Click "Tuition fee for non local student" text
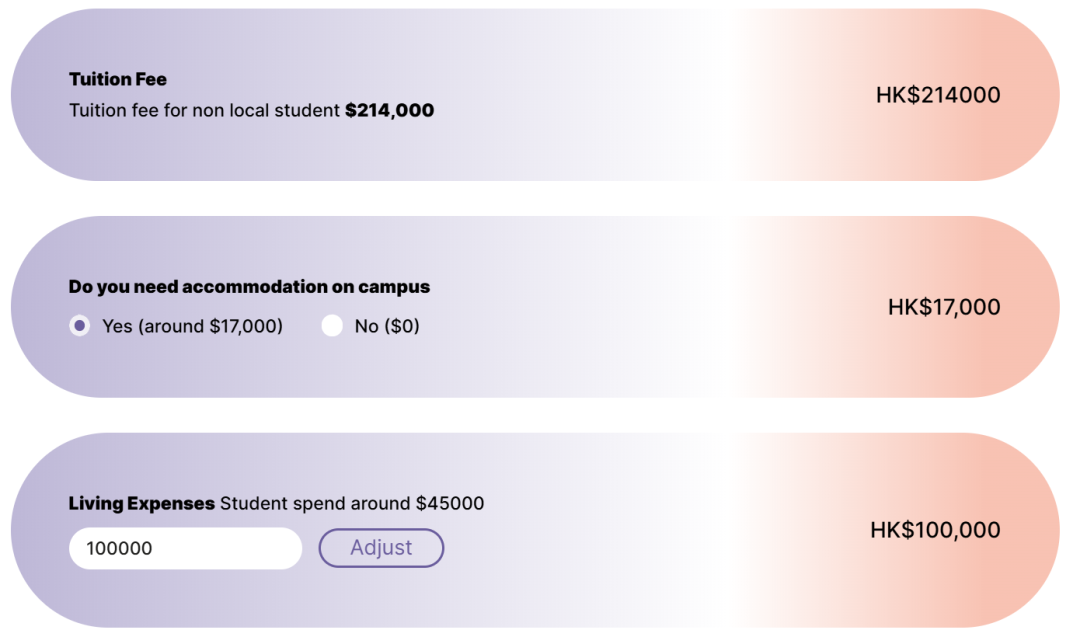This screenshot has width=1080, height=637. point(205,110)
